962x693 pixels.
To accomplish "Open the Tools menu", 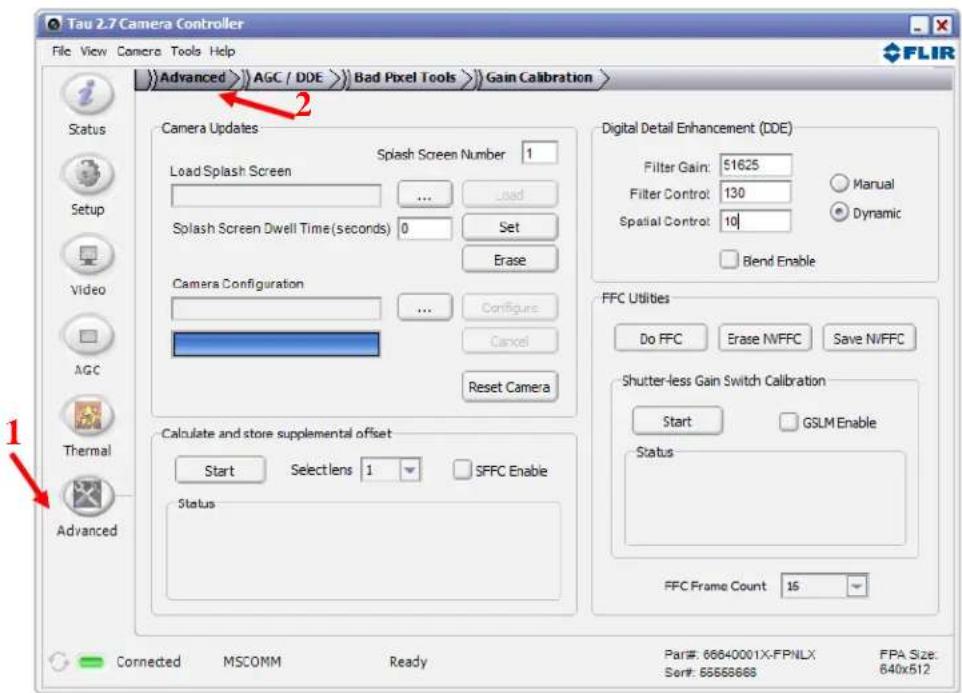I will point(185,51).
